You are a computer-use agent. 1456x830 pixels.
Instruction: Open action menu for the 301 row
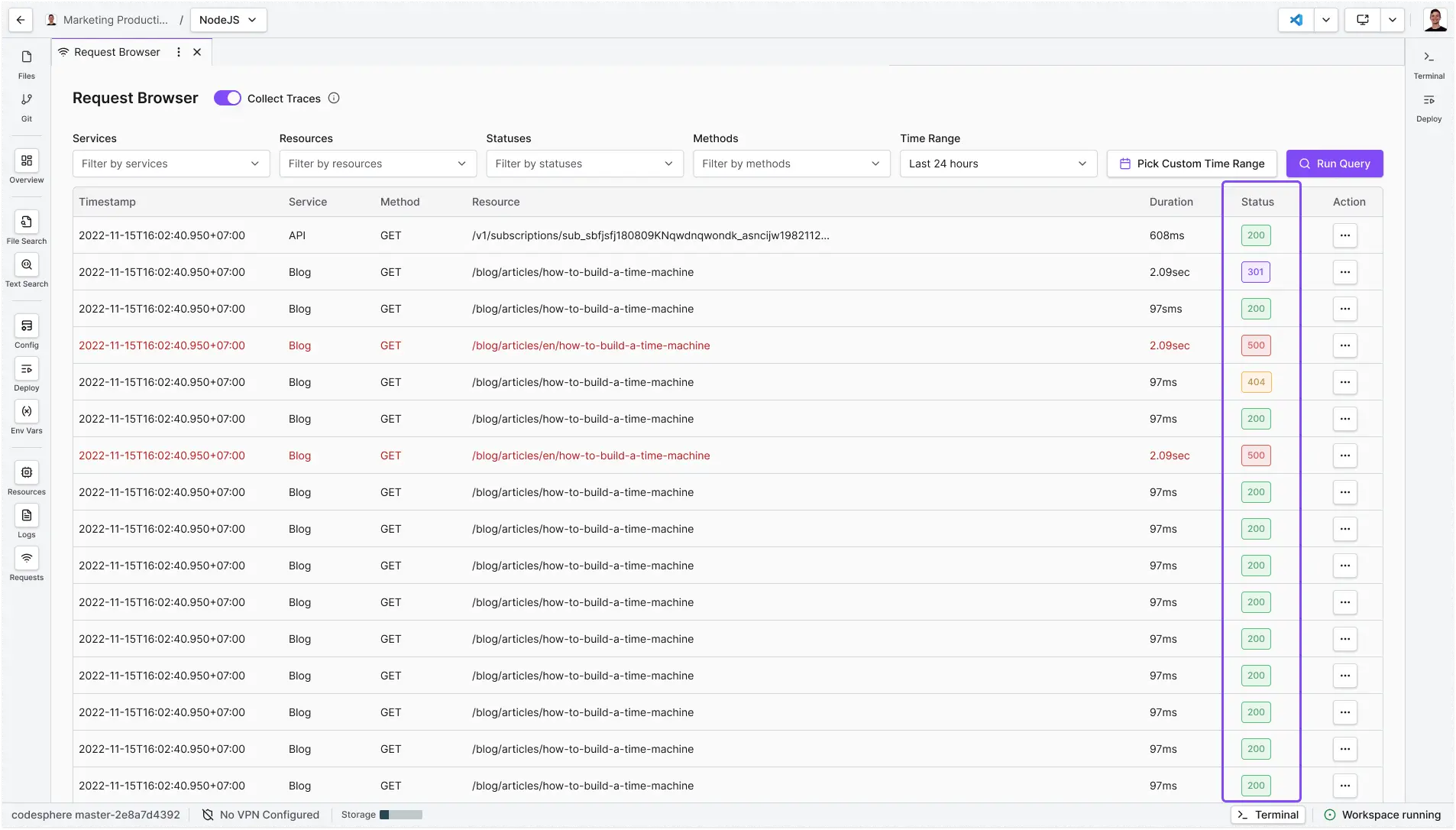[1345, 272]
